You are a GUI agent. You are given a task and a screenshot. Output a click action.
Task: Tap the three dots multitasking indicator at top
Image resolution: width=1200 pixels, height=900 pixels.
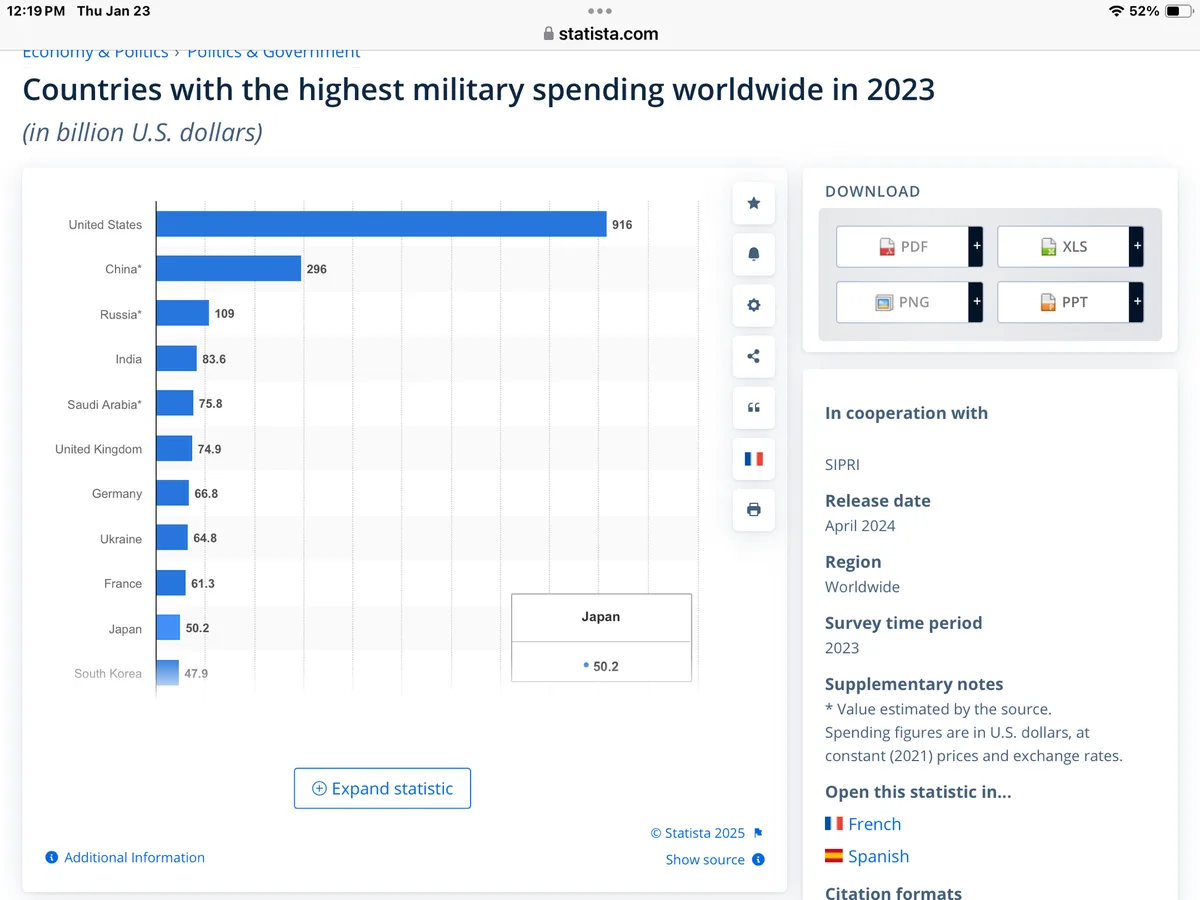600,11
